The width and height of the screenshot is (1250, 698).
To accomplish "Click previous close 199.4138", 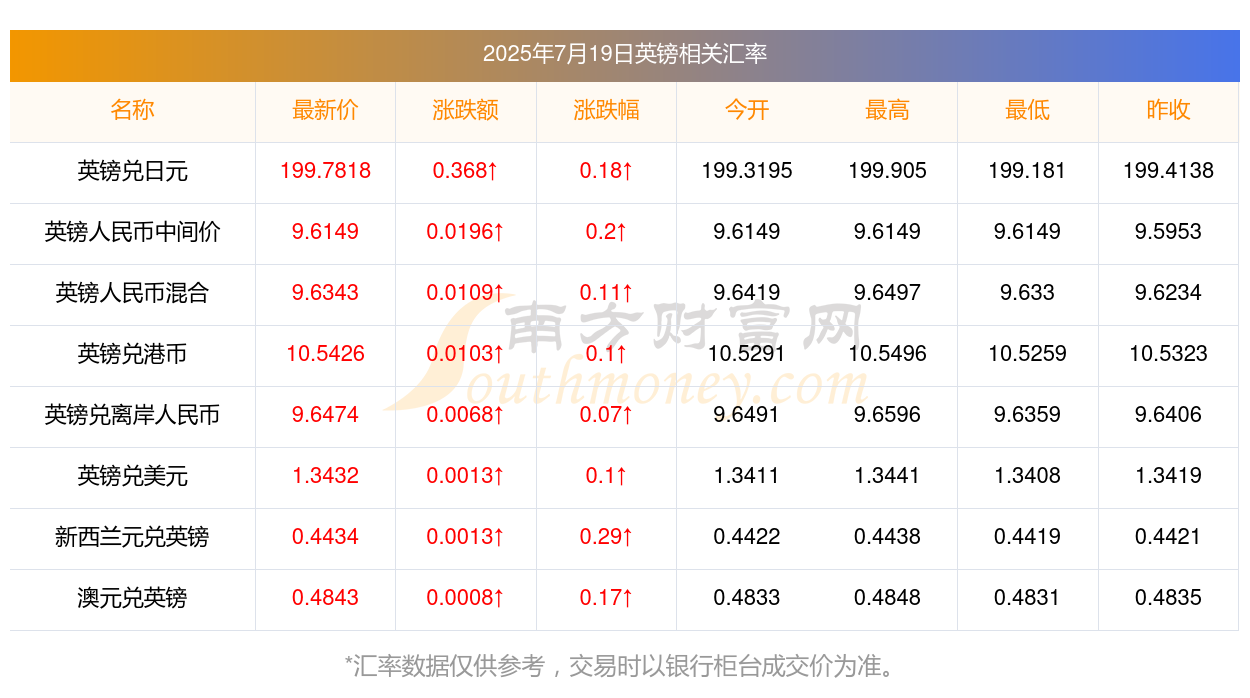I will point(1168,171).
